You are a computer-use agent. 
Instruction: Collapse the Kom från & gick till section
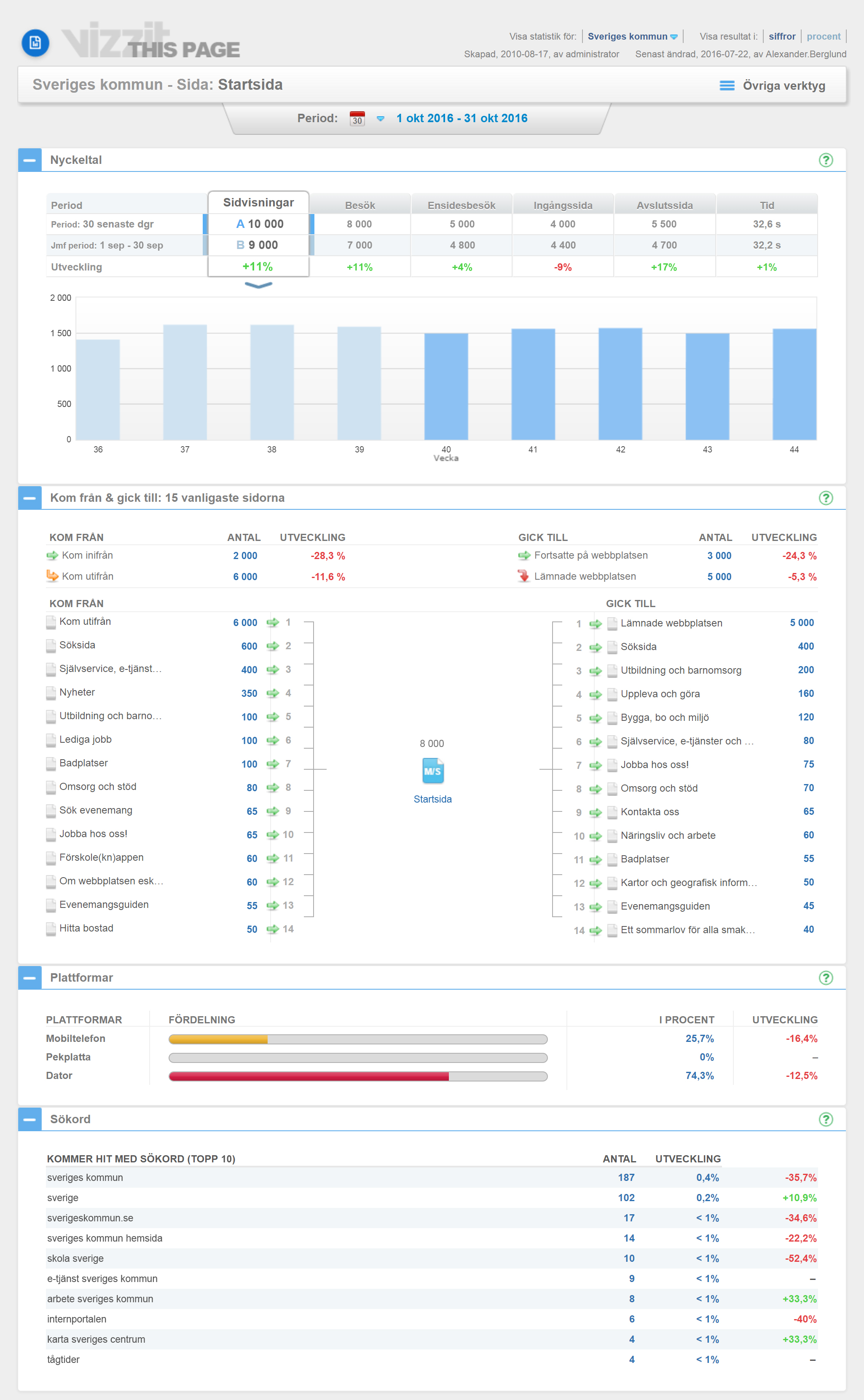click(30, 498)
